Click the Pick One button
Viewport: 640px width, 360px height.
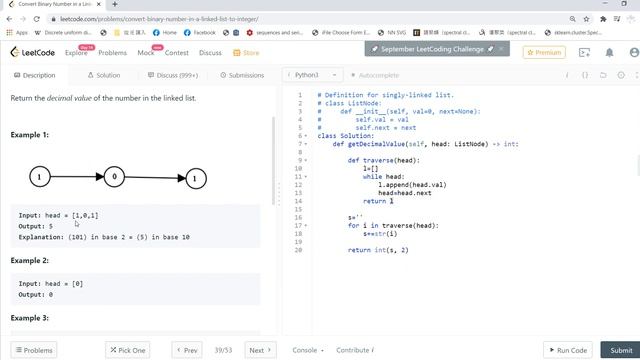[128, 350]
